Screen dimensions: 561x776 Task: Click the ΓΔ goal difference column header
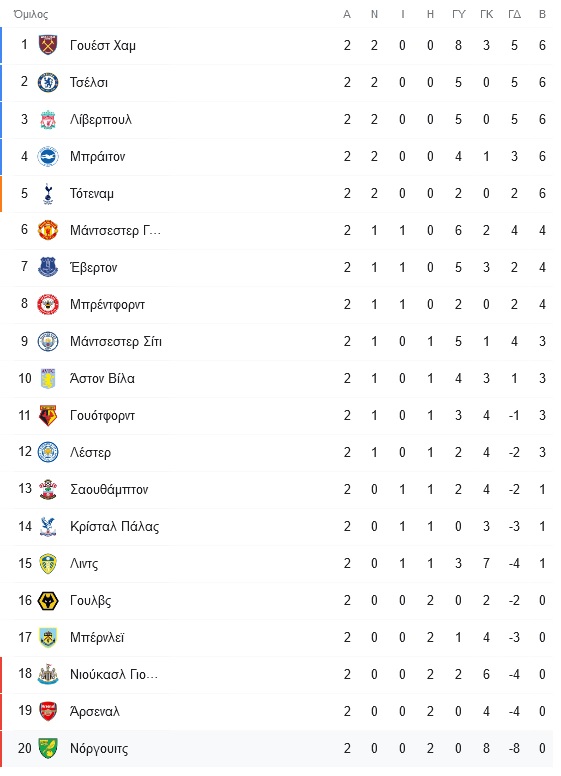pyautogui.click(x=514, y=14)
